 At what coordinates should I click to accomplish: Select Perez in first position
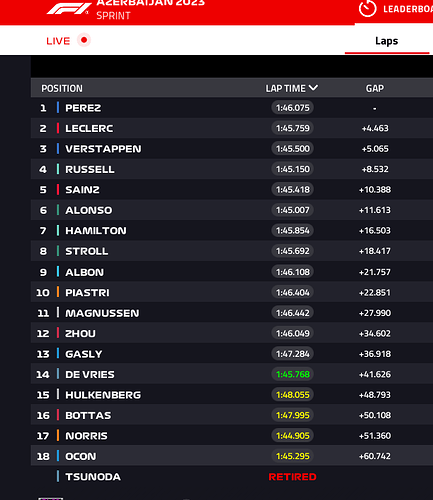coord(232,108)
